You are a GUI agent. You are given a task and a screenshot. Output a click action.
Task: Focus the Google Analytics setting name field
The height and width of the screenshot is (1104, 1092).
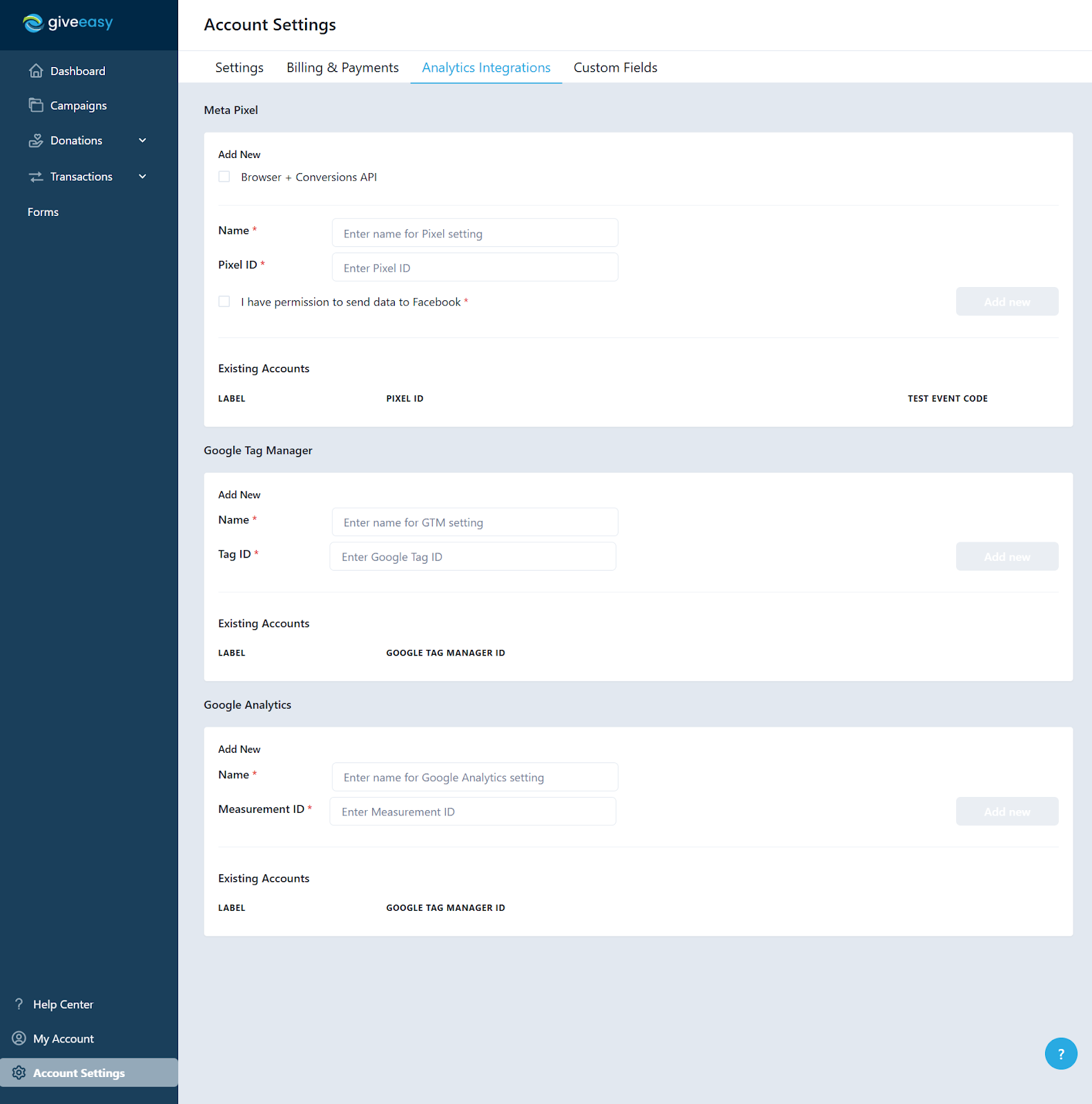coord(475,777)
